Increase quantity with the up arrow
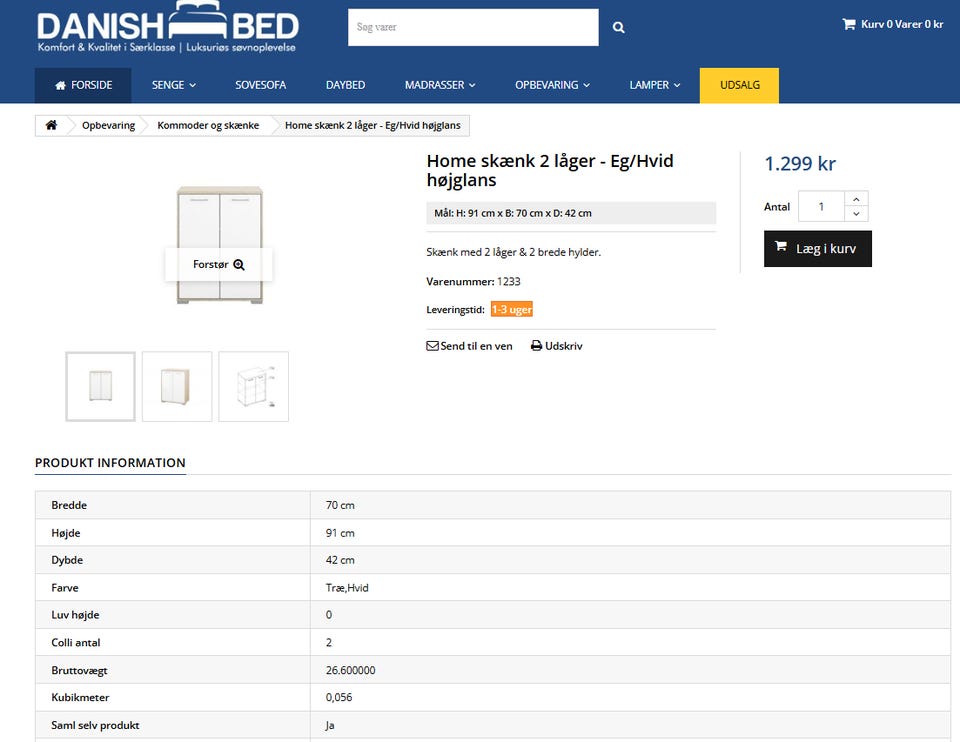960x742 pixels. point(856,199)
